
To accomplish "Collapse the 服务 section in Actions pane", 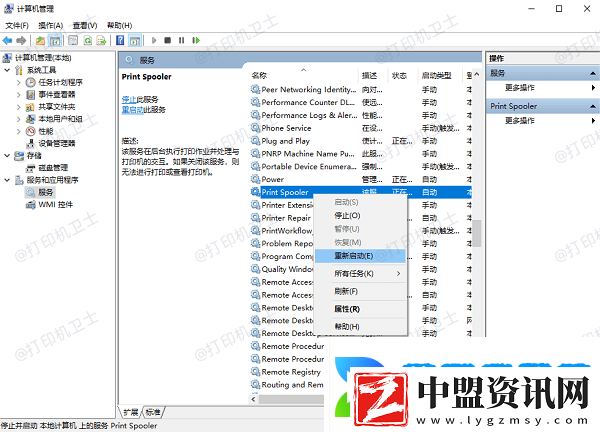I will (x=593, y=73).
